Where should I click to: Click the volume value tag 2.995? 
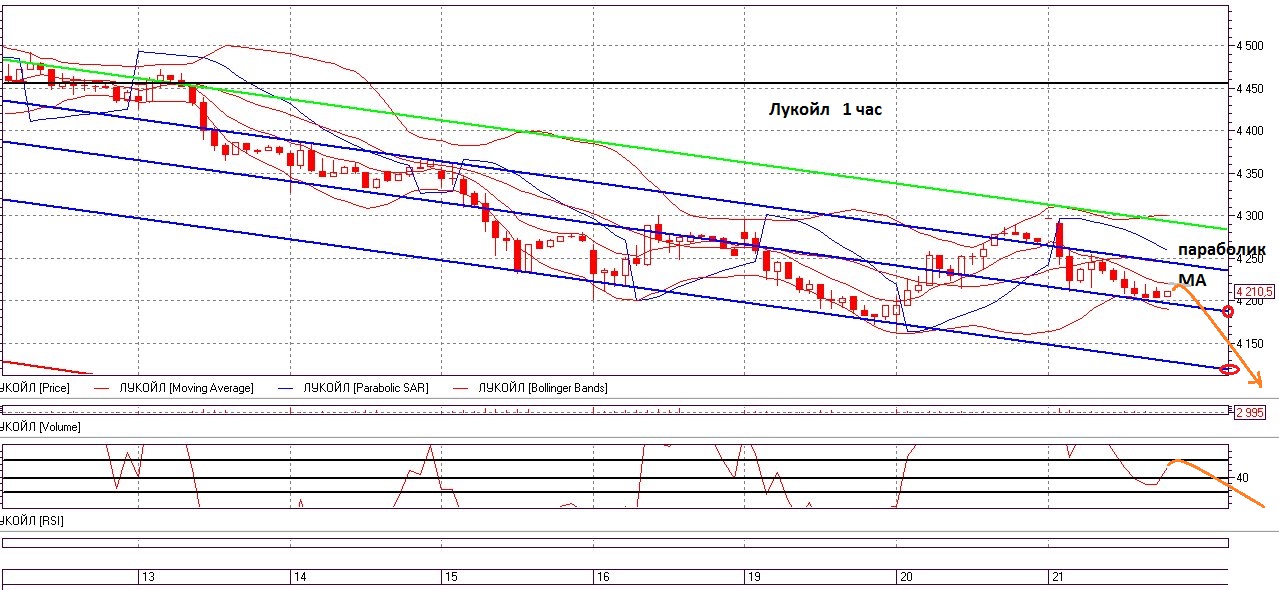click(1251, 412)
